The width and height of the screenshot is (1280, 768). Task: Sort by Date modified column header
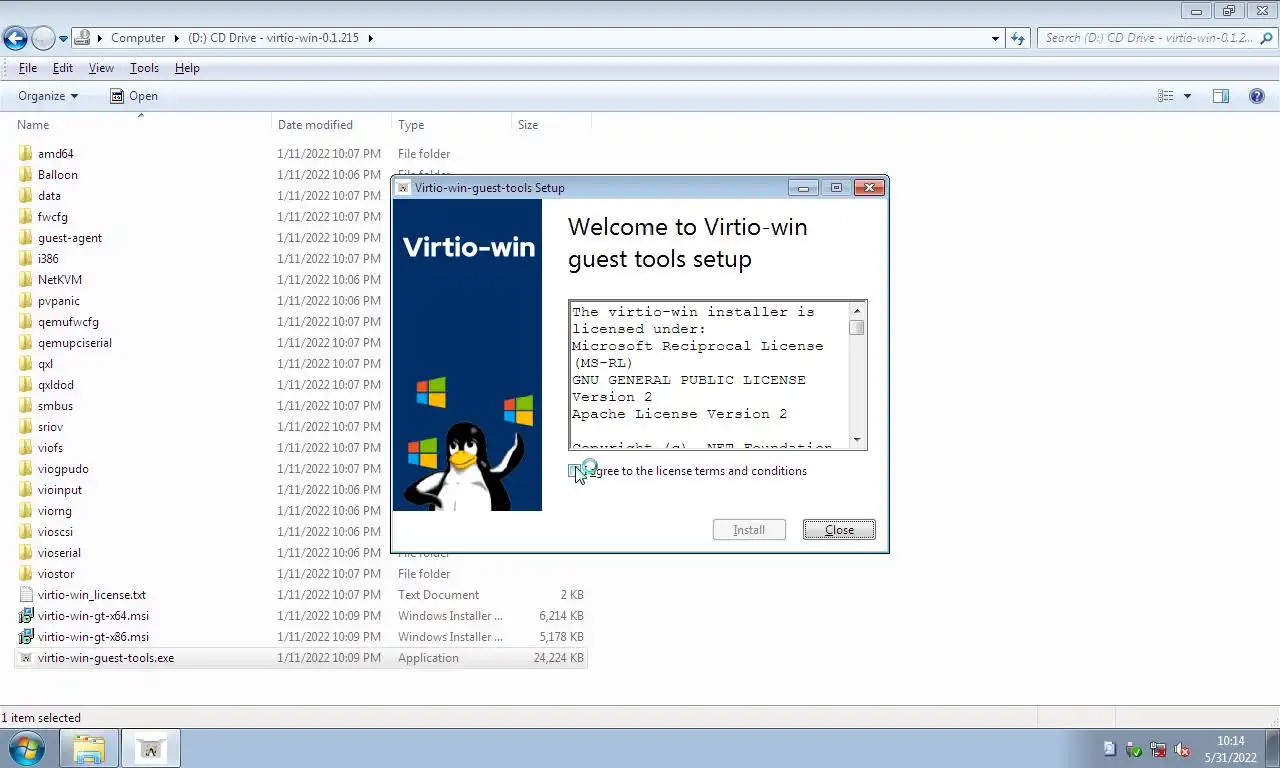coord(332,125)
